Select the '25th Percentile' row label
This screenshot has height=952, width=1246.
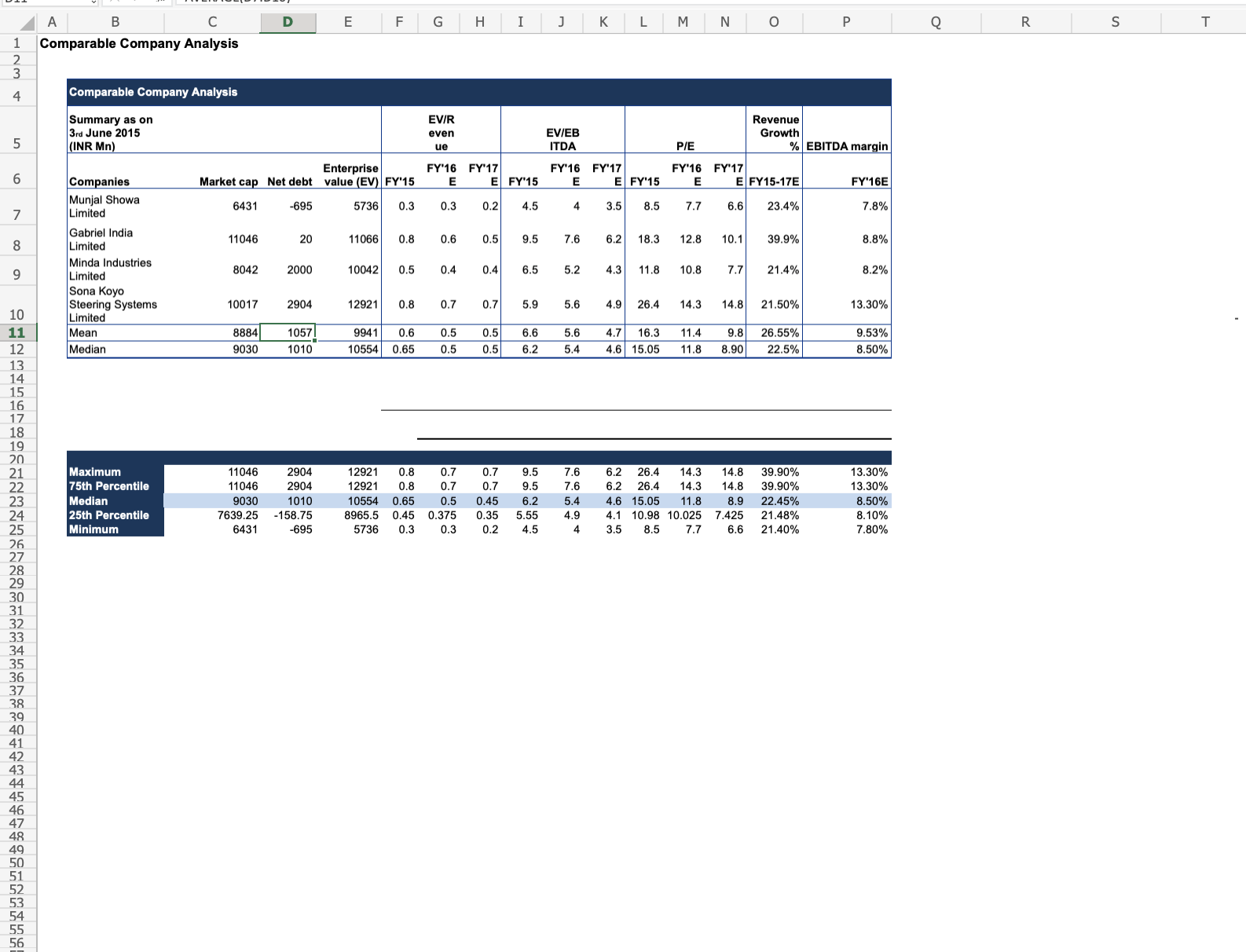(x=109, y=515)
